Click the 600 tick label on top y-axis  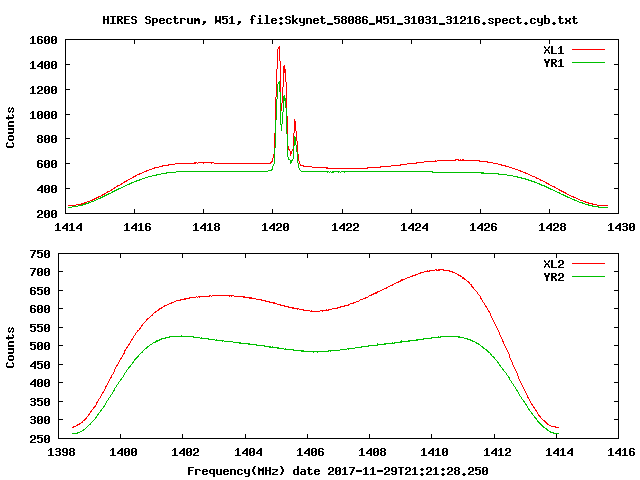(x=47, y=164)
